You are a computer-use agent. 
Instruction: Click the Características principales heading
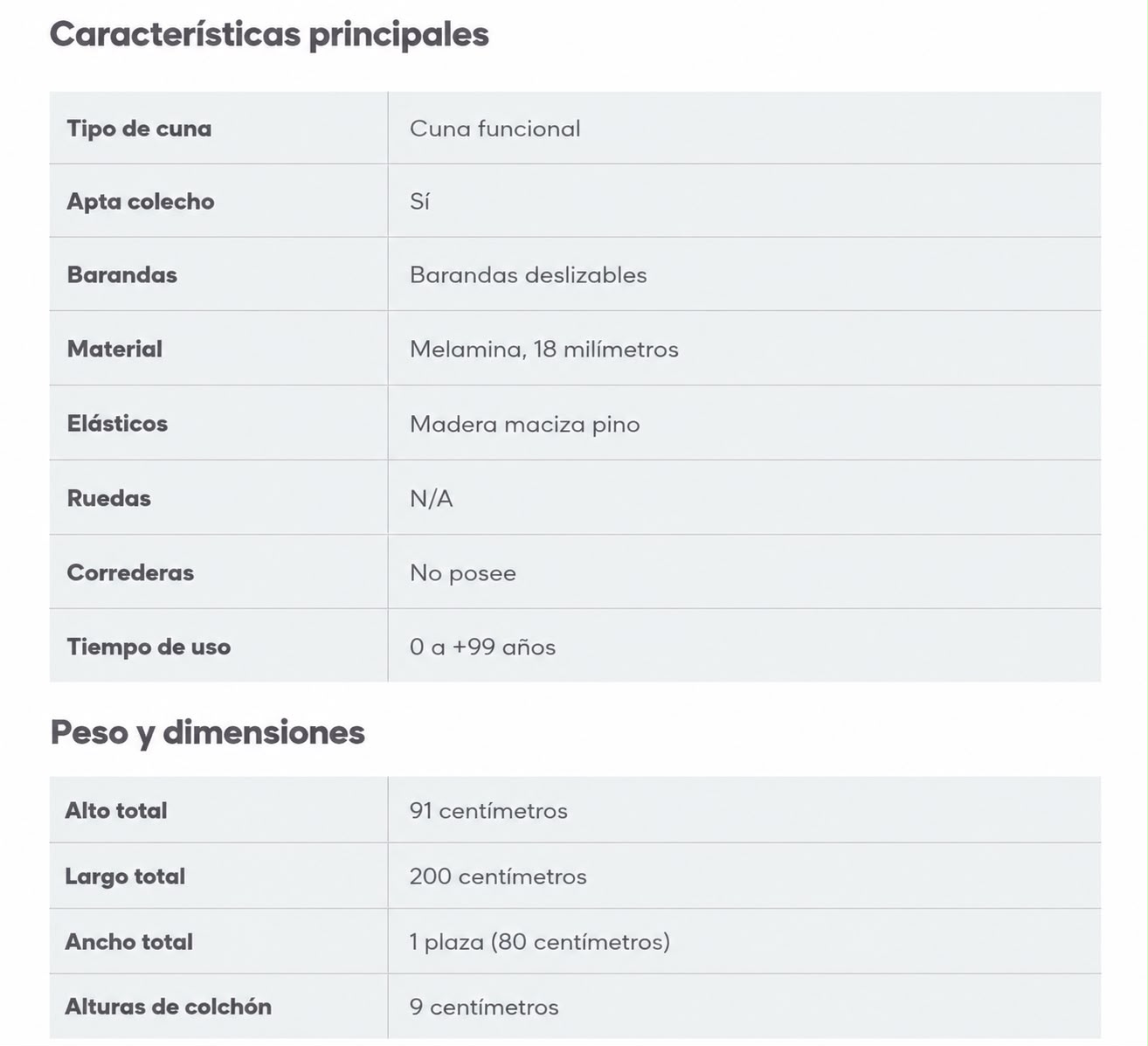269,35
